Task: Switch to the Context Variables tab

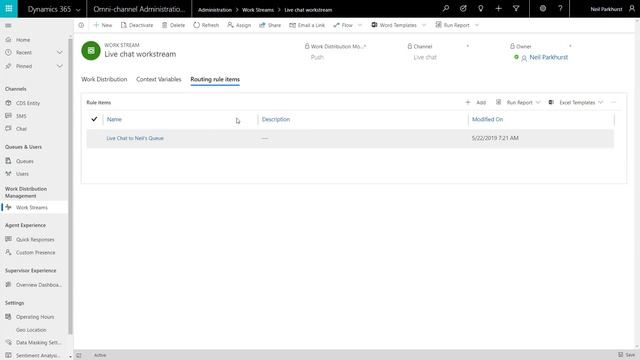Action: pos(158,79)
